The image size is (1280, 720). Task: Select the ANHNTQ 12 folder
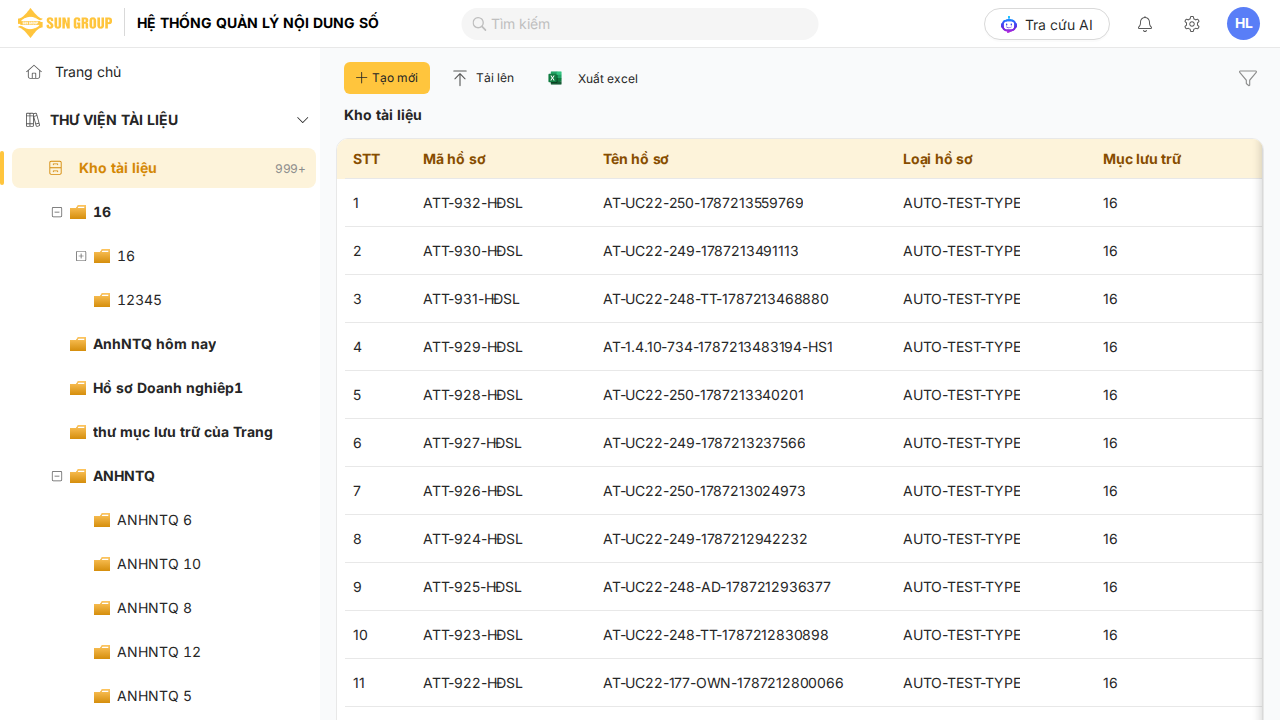point(159,652)
